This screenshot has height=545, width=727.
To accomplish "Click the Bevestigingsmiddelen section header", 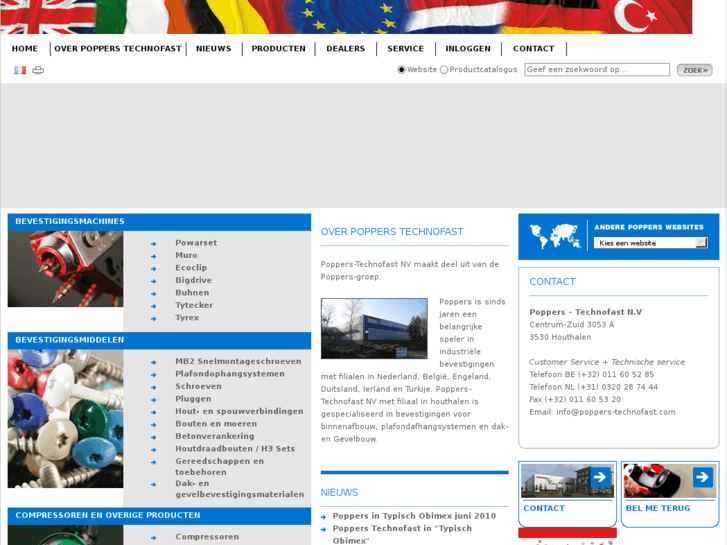I will click(159, 340).
